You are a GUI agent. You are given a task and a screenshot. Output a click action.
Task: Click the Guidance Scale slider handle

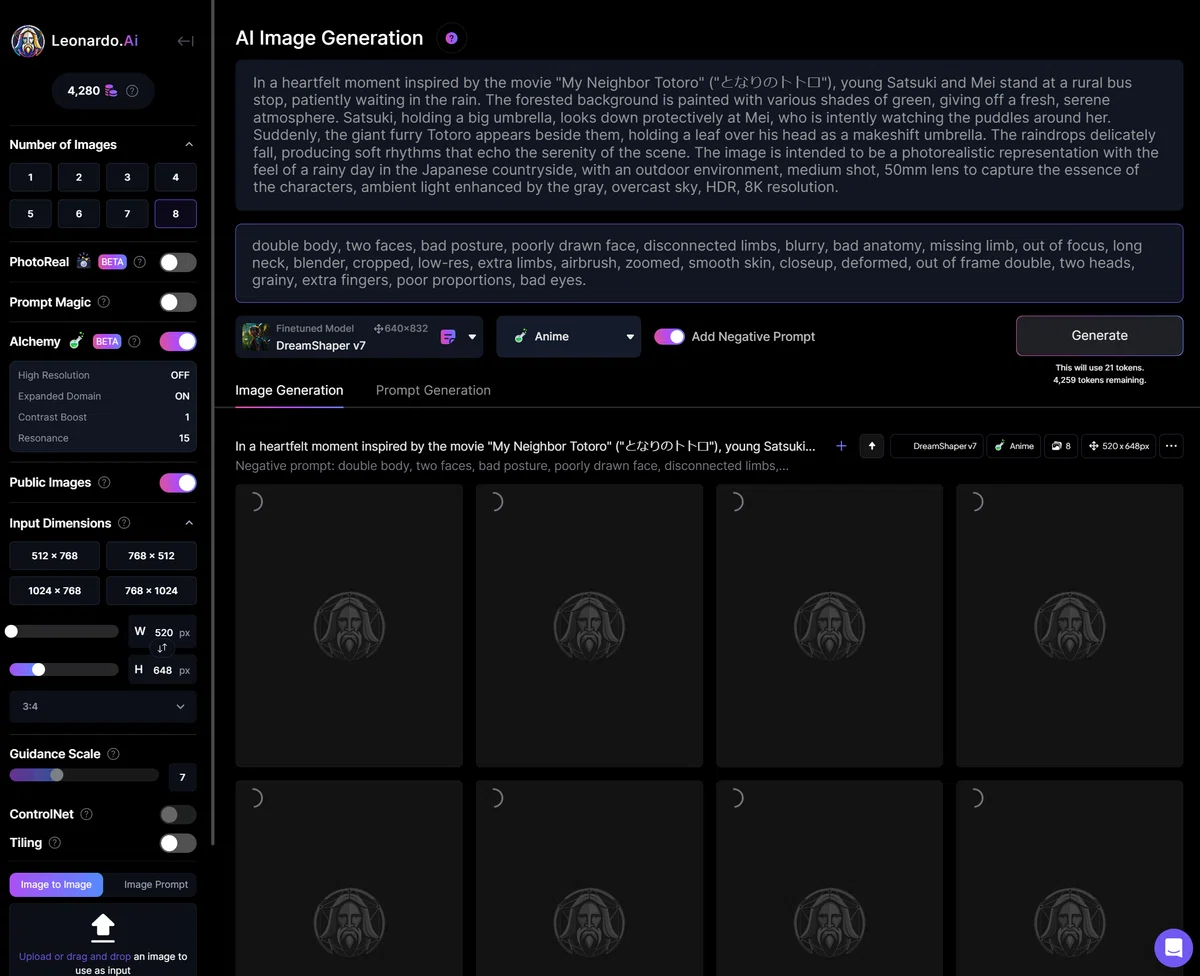click(x=57, y=775)
